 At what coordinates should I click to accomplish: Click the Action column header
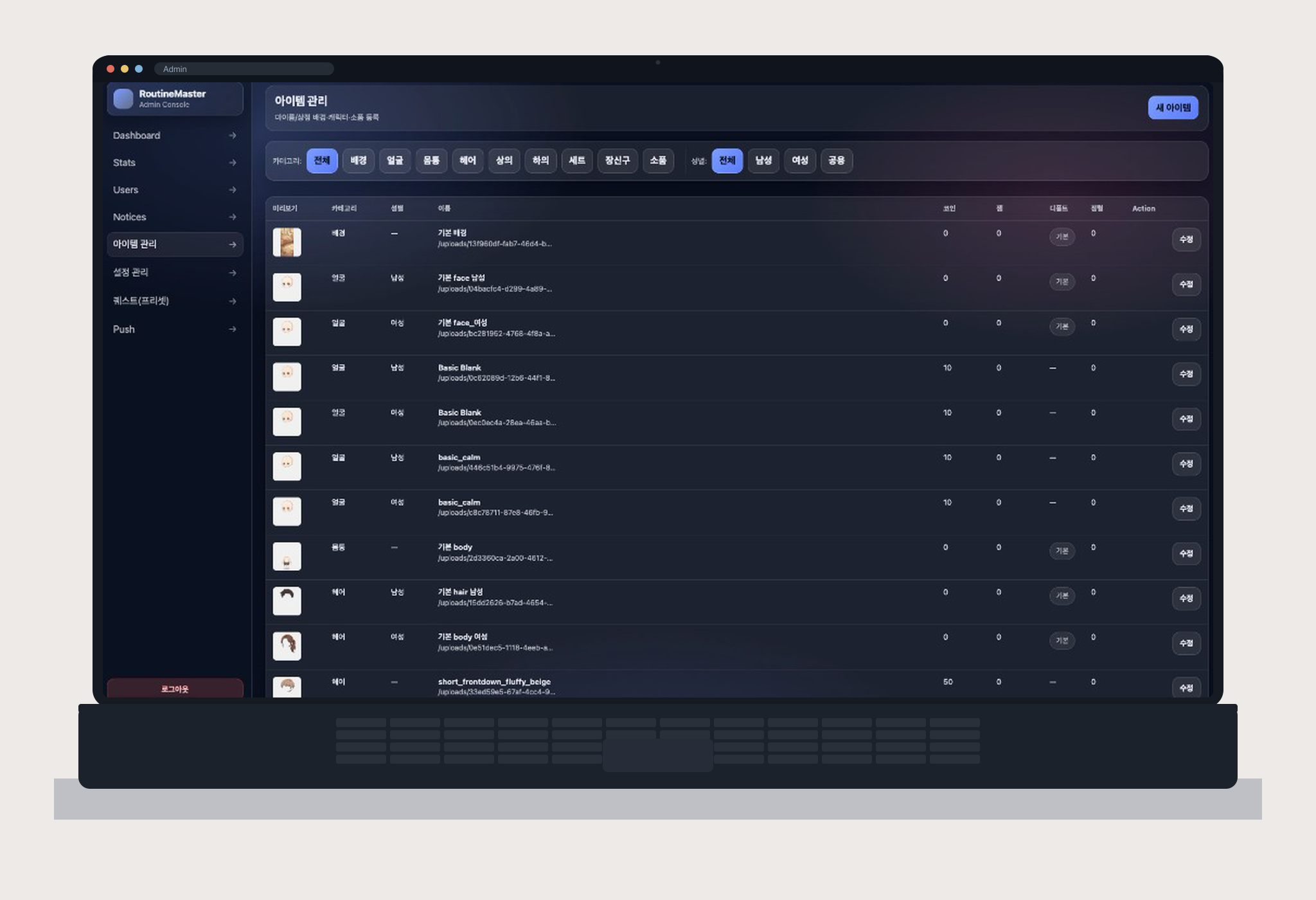1143,208
